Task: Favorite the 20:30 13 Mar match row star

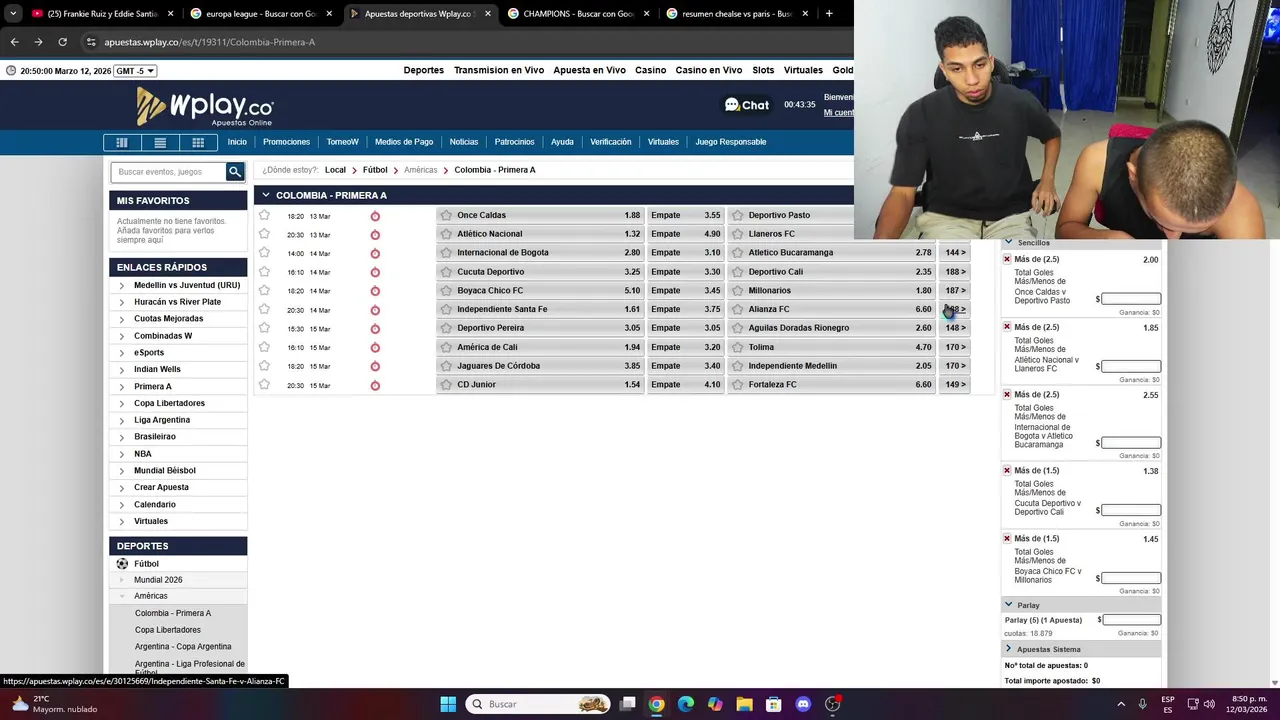Action: pos(264,234)
